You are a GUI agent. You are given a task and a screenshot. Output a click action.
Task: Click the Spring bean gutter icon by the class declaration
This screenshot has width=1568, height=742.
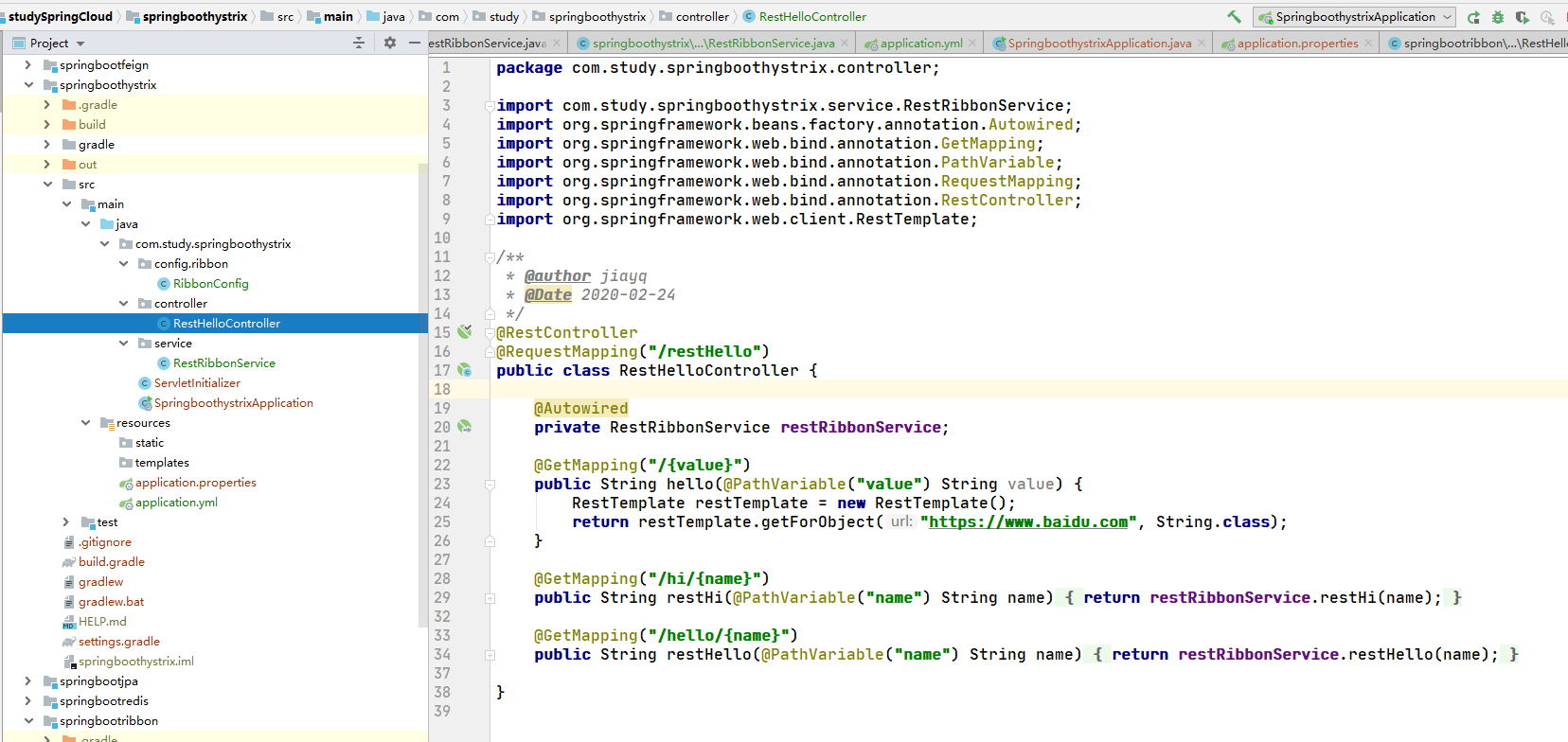click(464, 370)
